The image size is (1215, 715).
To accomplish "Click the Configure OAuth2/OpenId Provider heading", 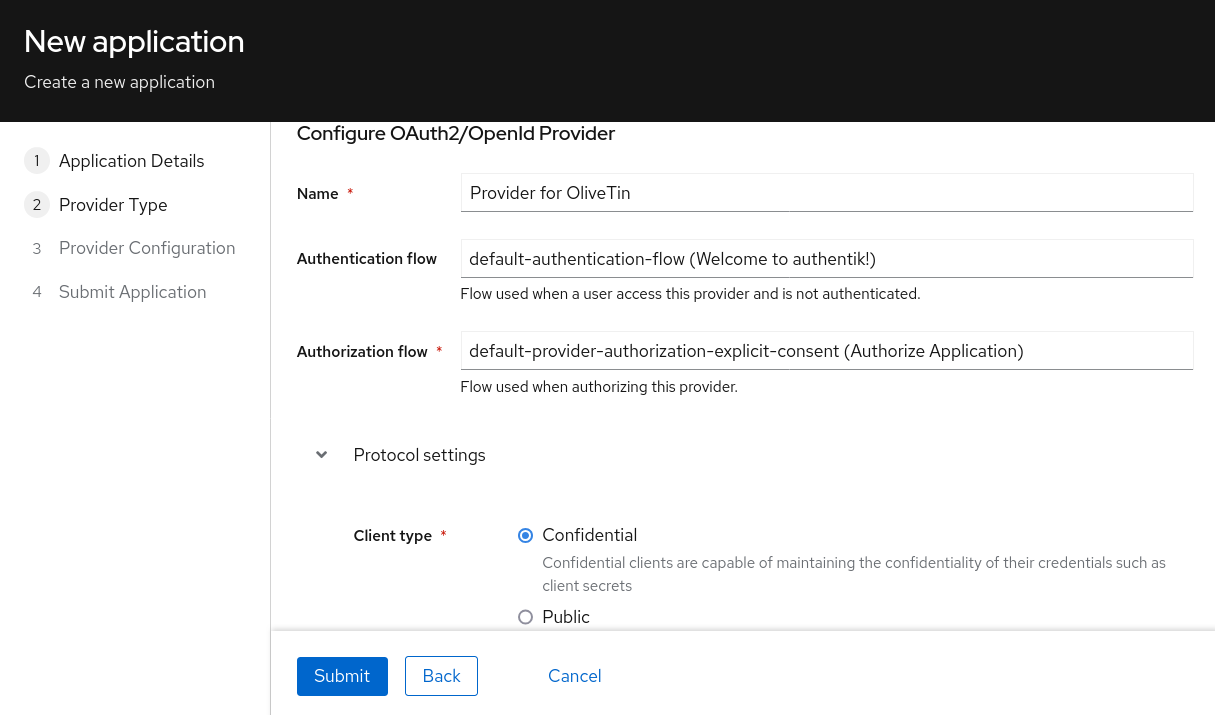I will [x=455, y=133].
